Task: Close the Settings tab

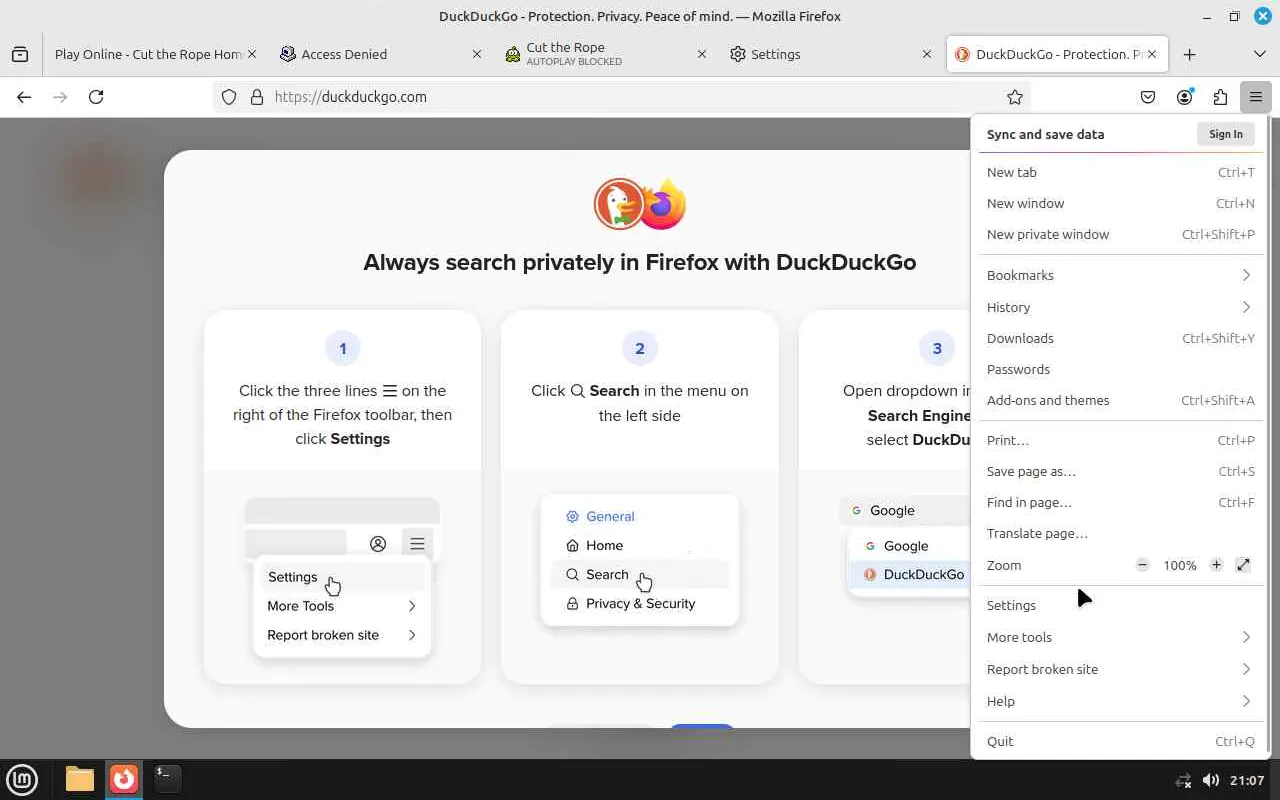Action: 927,54
